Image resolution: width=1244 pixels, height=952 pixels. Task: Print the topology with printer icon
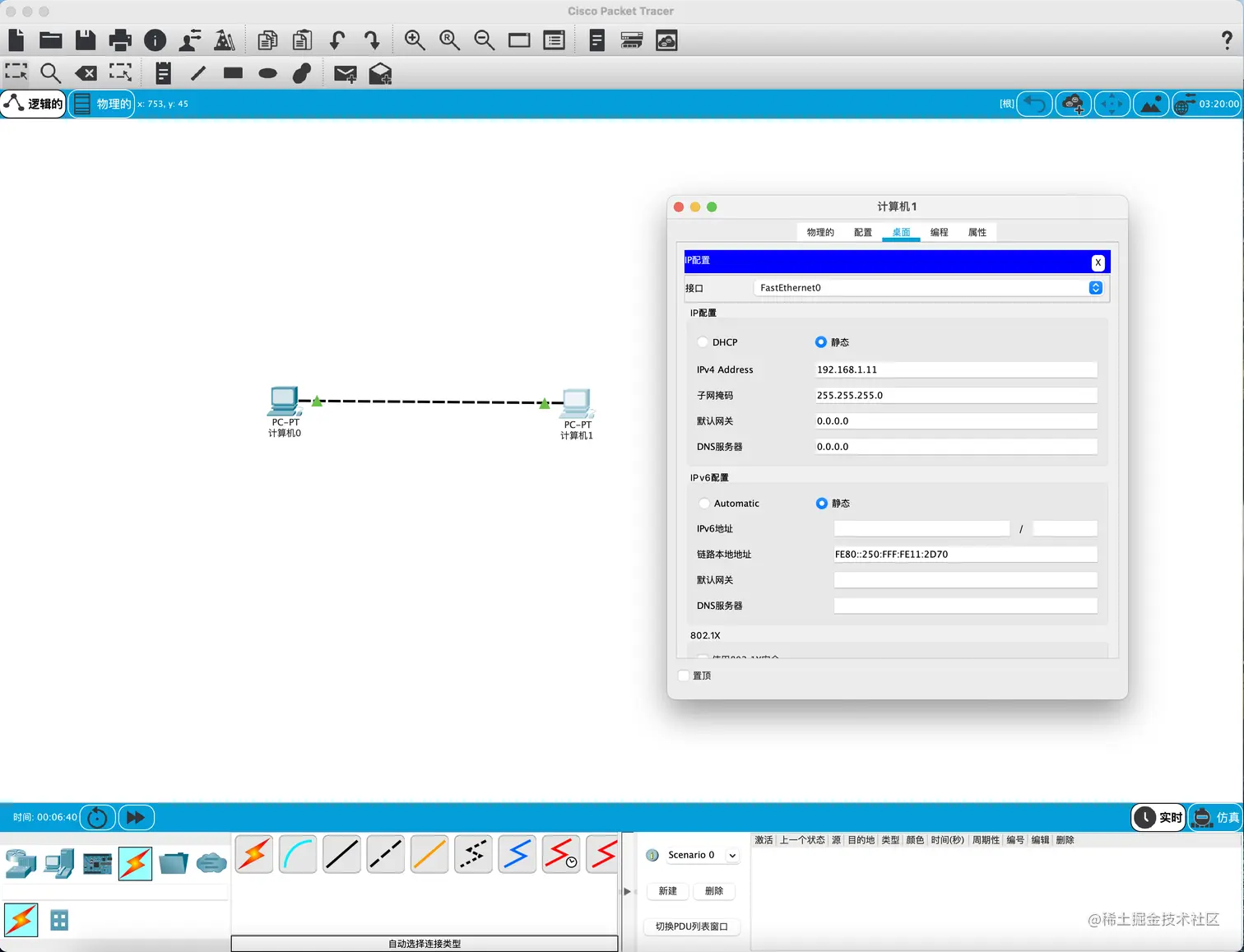tap(120, 39)
